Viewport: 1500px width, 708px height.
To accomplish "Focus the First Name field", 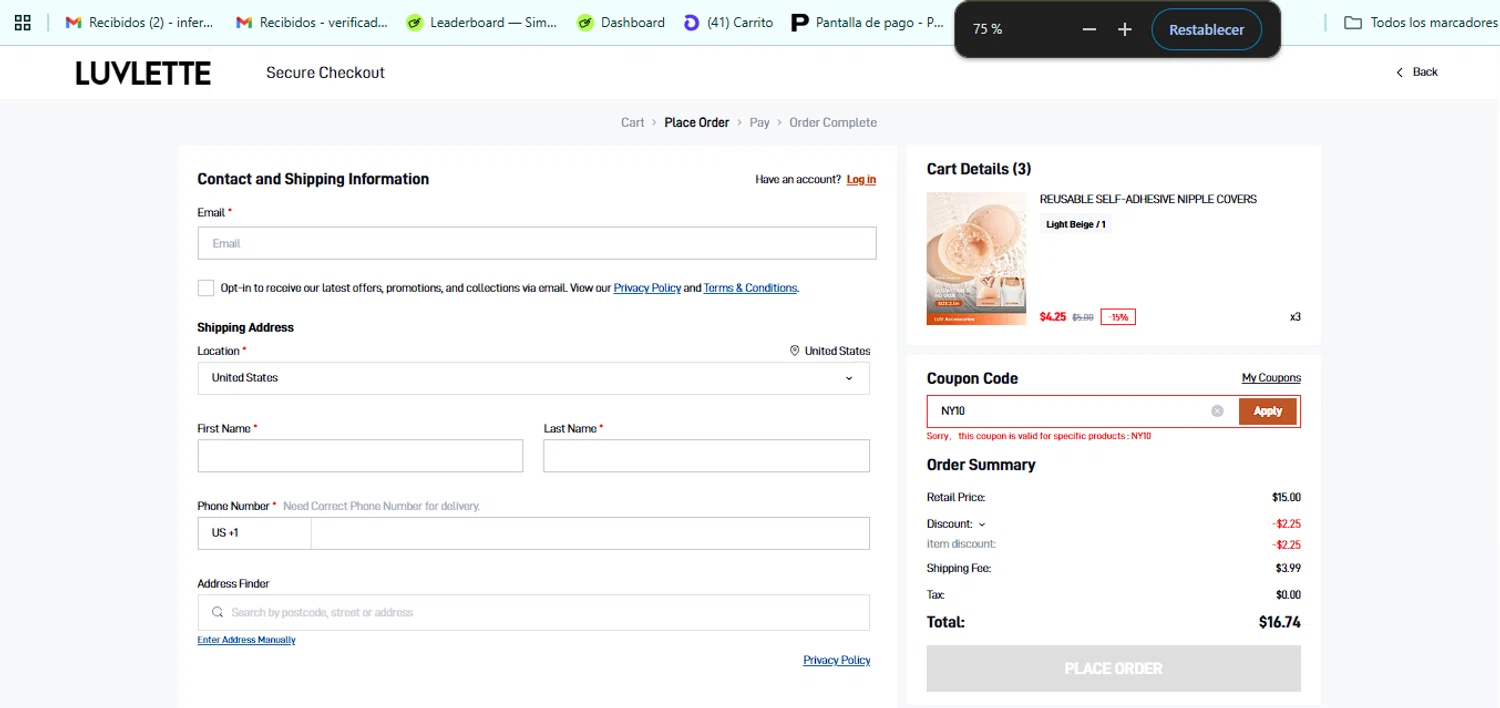I will click(x=360, y=456).
